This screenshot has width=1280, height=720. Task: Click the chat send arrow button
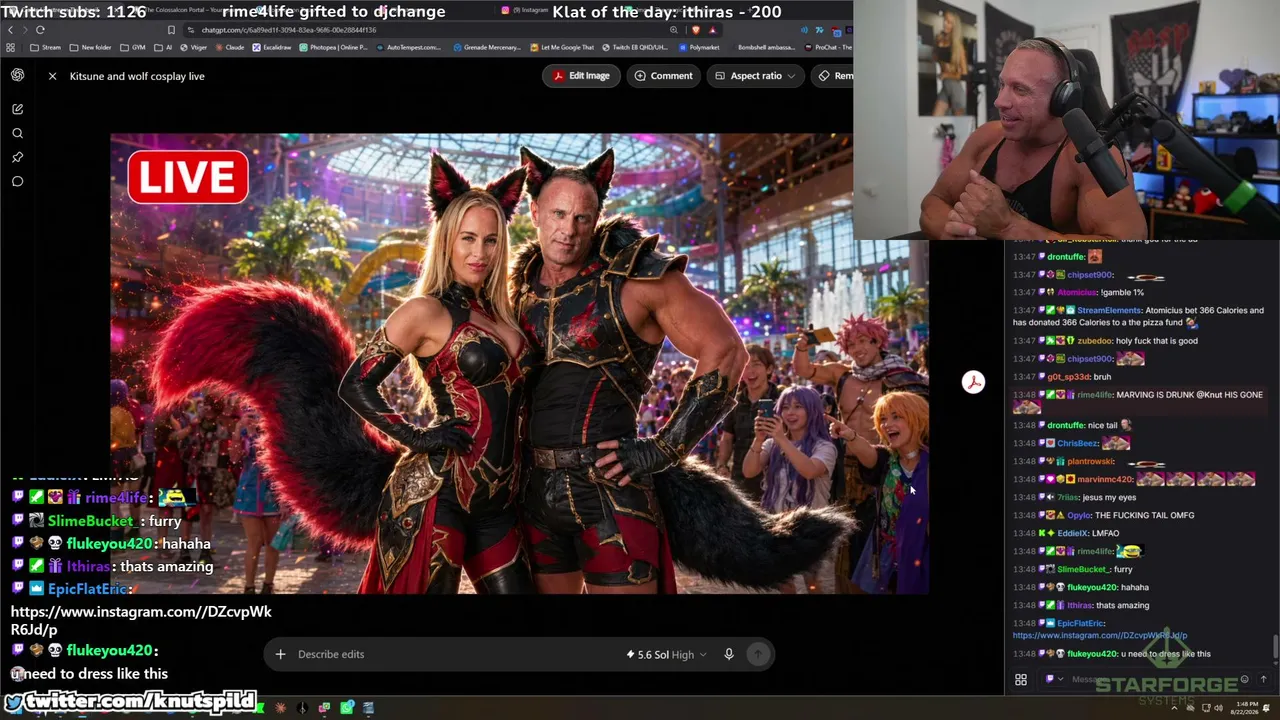point(1263,680)
